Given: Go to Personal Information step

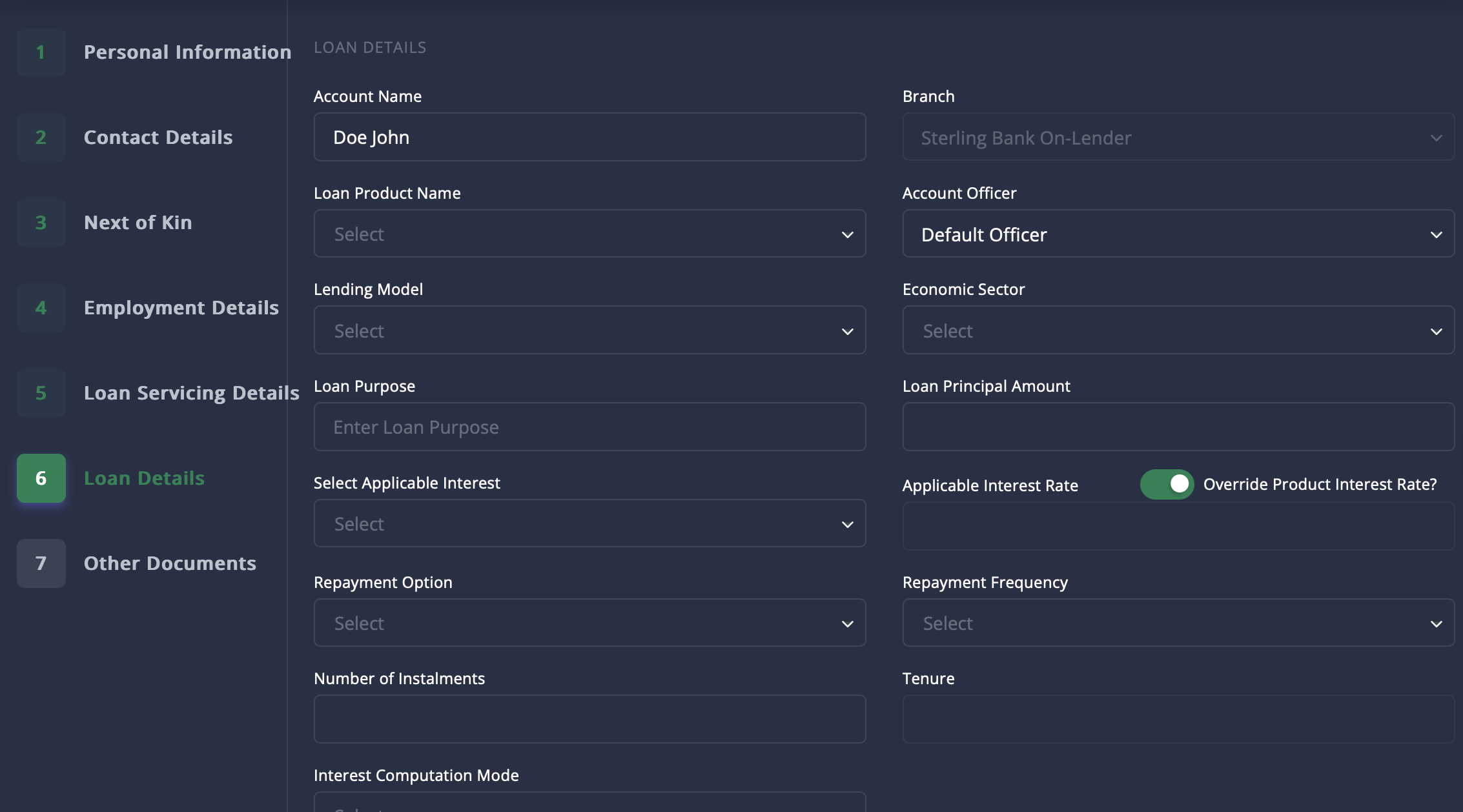Looking at the screenshot, I should pyautogui.click(x=187, y=52).
